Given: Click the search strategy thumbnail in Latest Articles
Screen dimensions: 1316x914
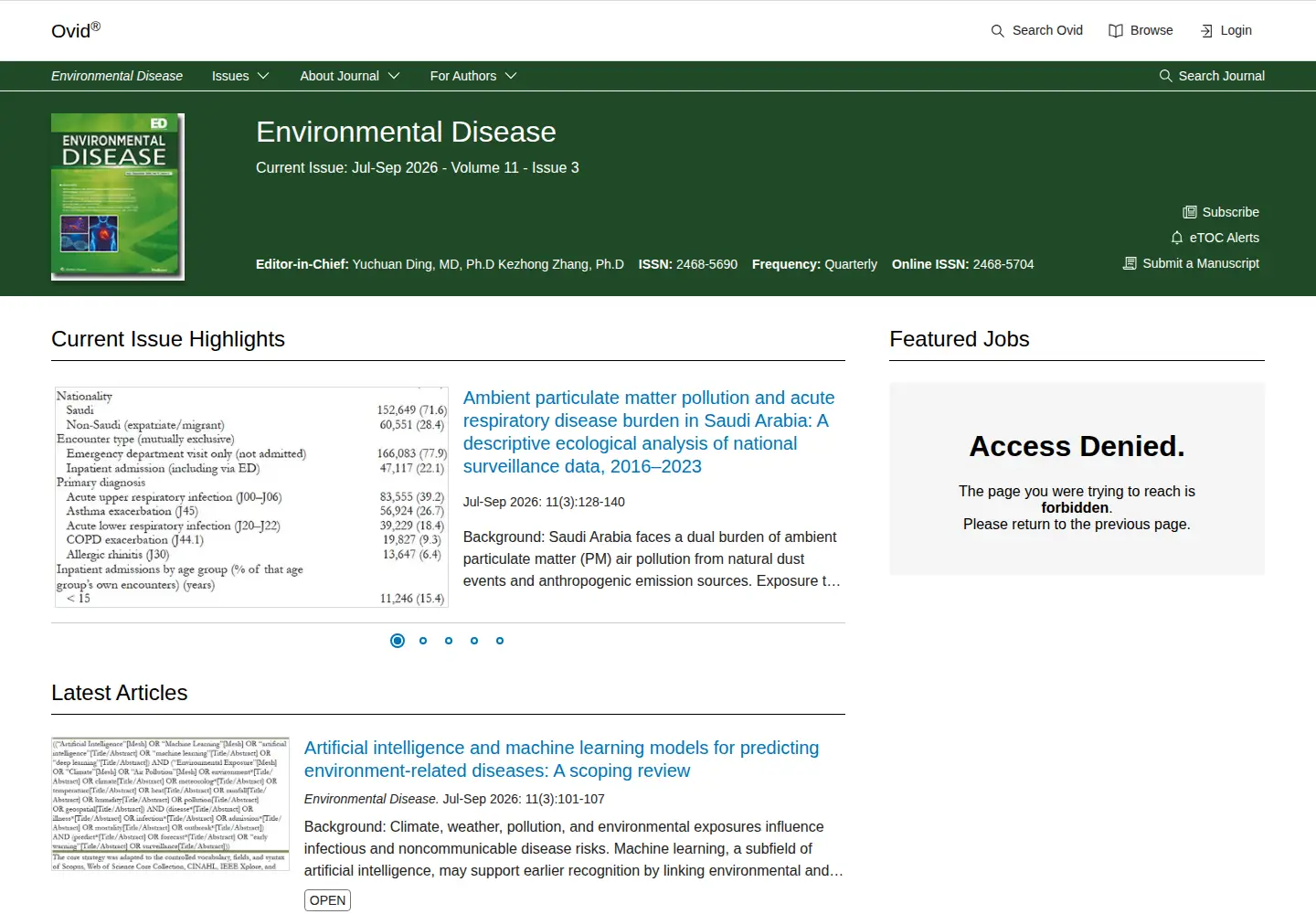Looking at the screenshot, I should pyautogui.click(x=170, y=803).
